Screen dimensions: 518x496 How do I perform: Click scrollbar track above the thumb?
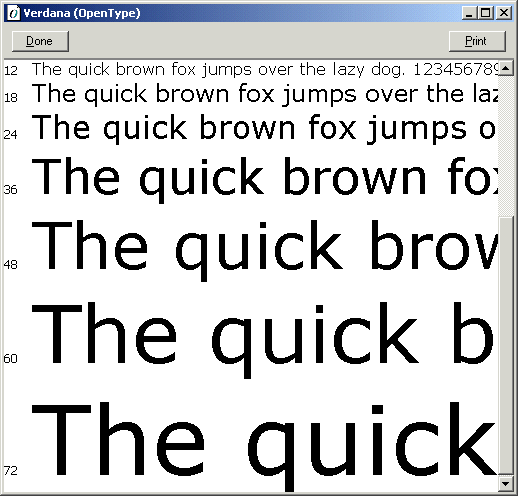point(506,146)
